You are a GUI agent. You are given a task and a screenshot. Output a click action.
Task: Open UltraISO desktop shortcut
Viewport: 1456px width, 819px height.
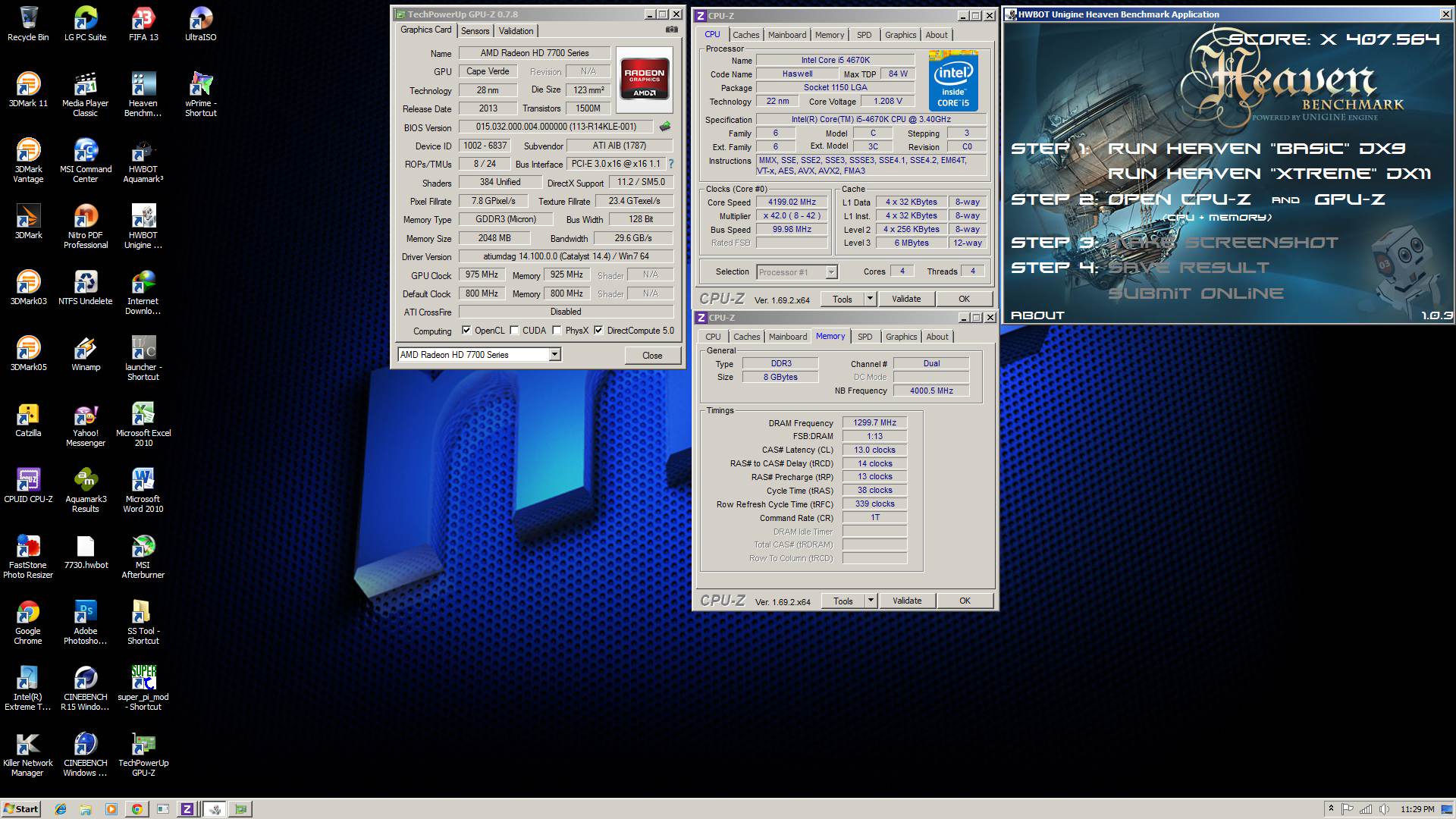point(201,24)
